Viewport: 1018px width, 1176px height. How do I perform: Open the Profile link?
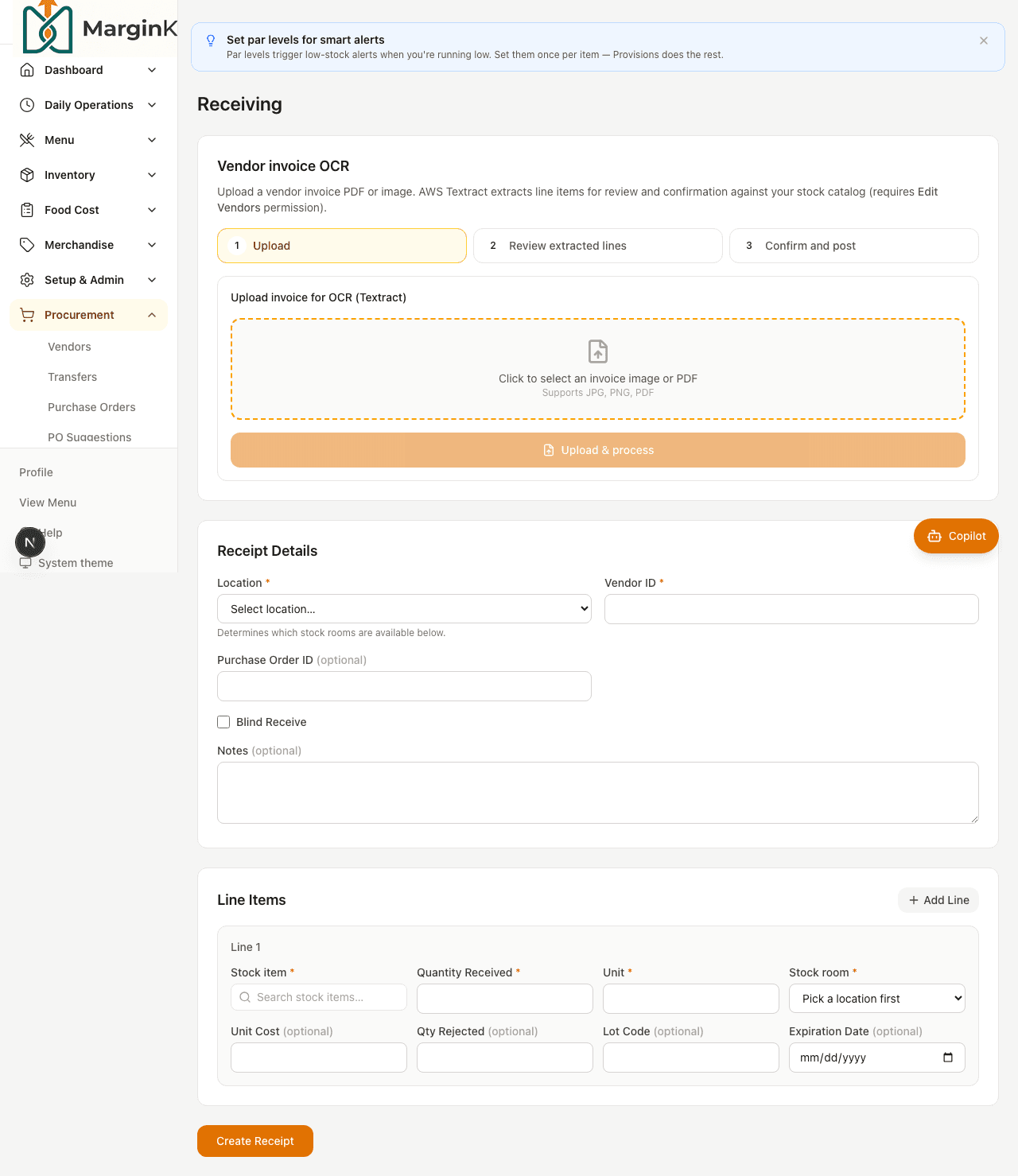36,472
